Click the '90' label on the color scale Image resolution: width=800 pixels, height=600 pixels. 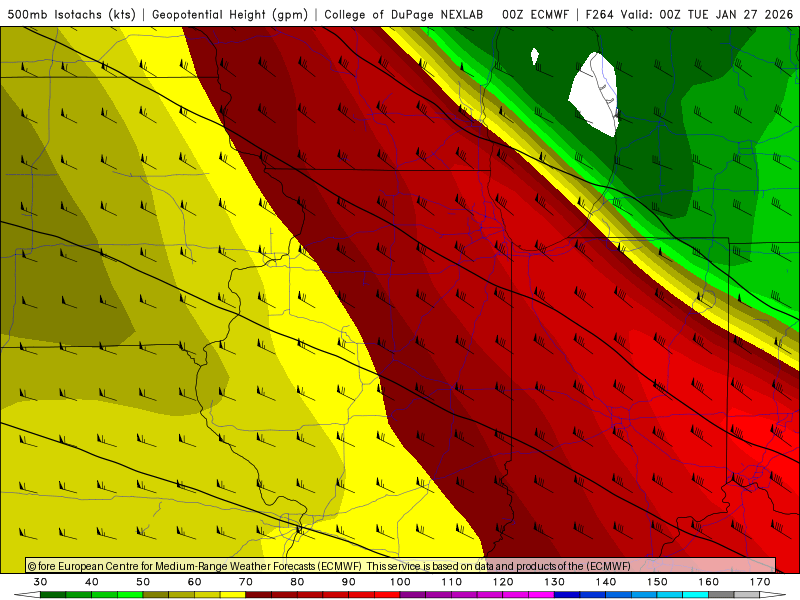point(348,582)
